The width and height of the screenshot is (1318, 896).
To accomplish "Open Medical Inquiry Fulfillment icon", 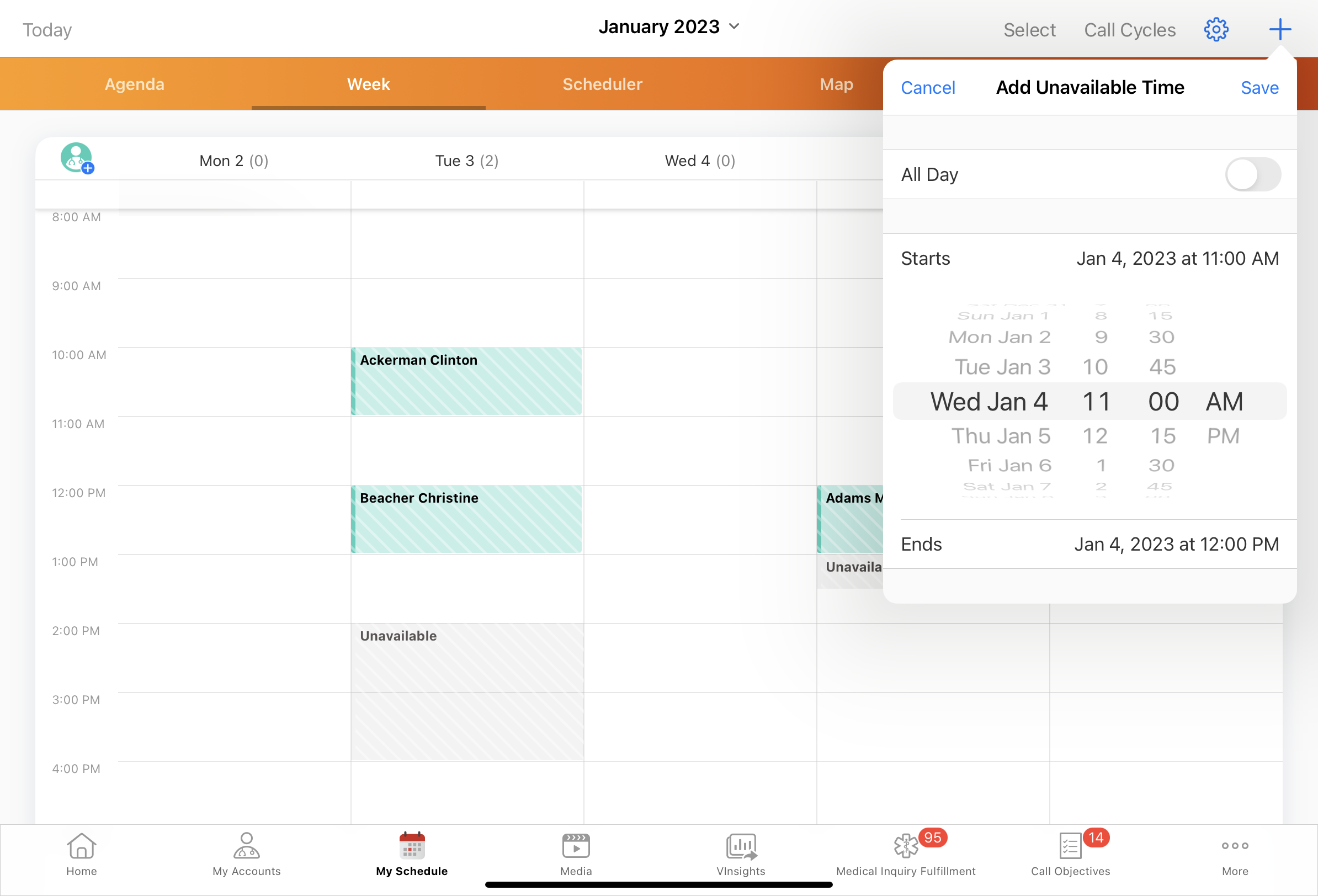I will click(906, 846).
